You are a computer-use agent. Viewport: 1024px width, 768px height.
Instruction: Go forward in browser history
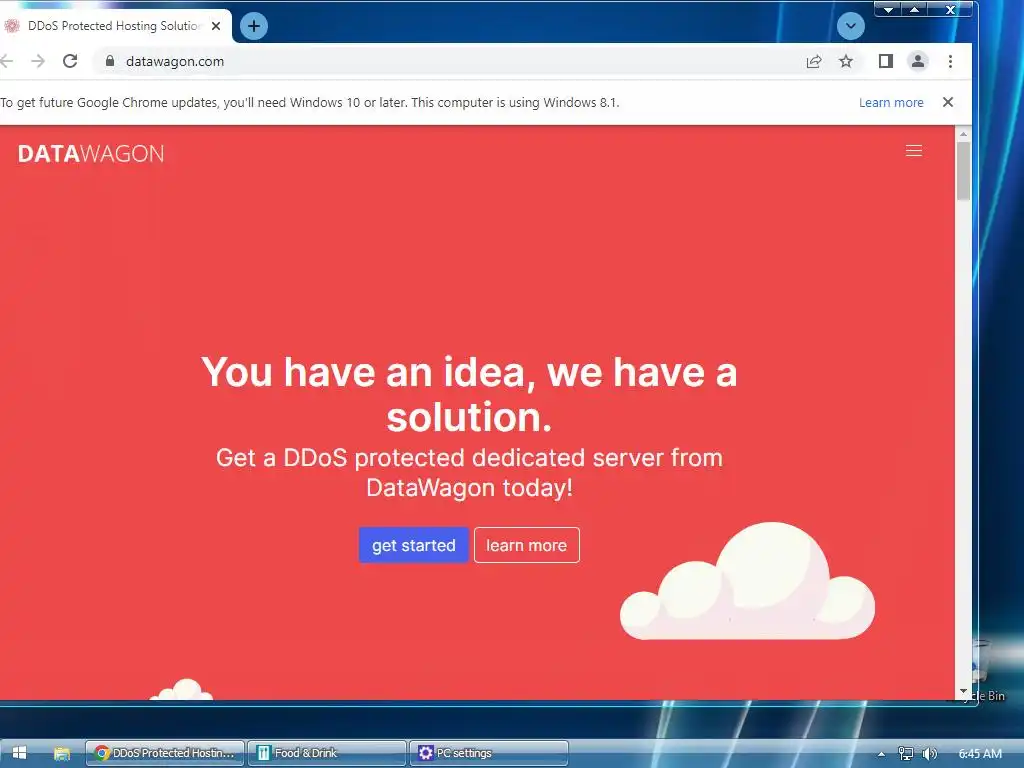(38, 61)
